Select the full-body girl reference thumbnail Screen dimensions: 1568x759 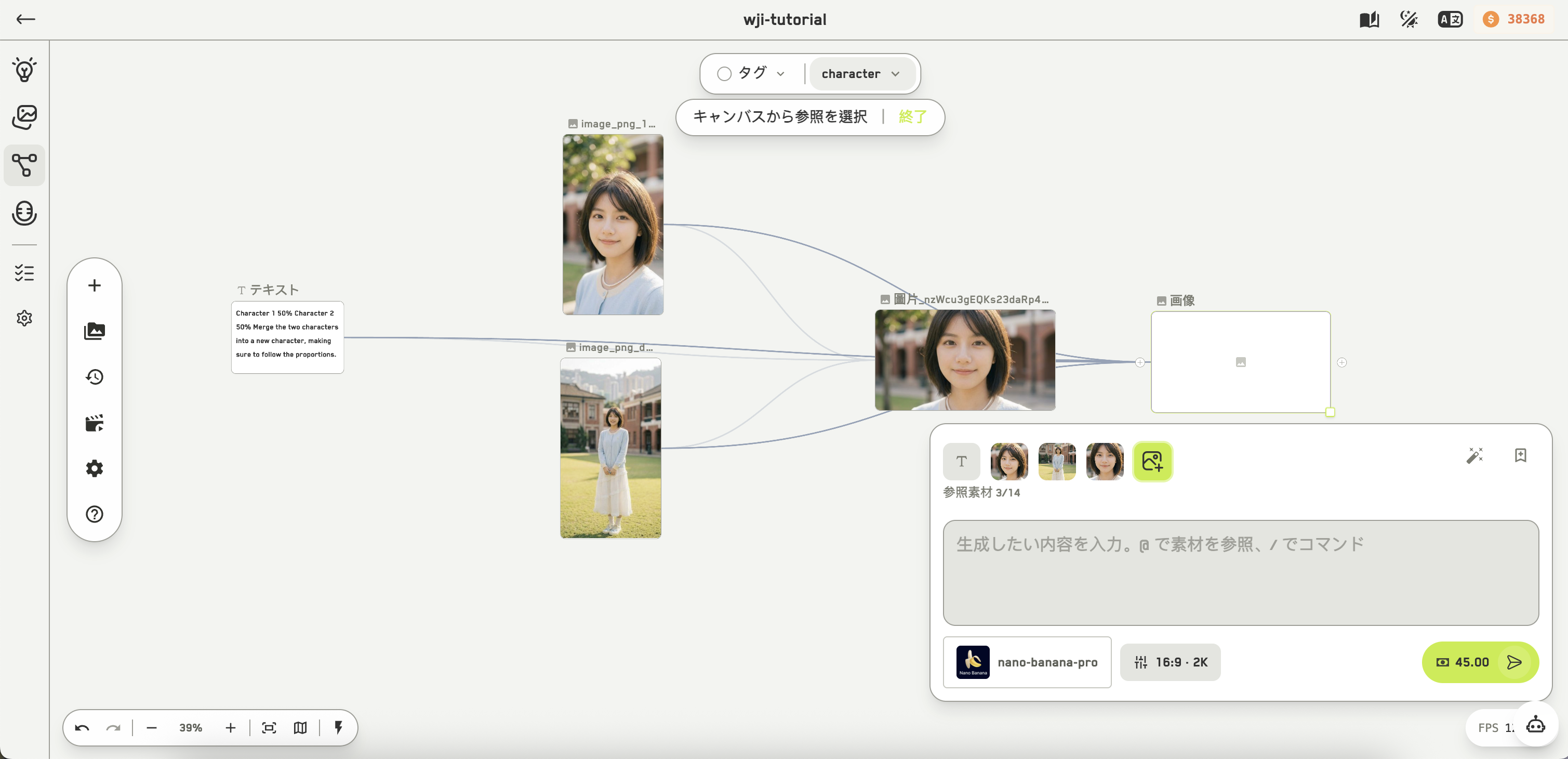tap(1057, 462)
